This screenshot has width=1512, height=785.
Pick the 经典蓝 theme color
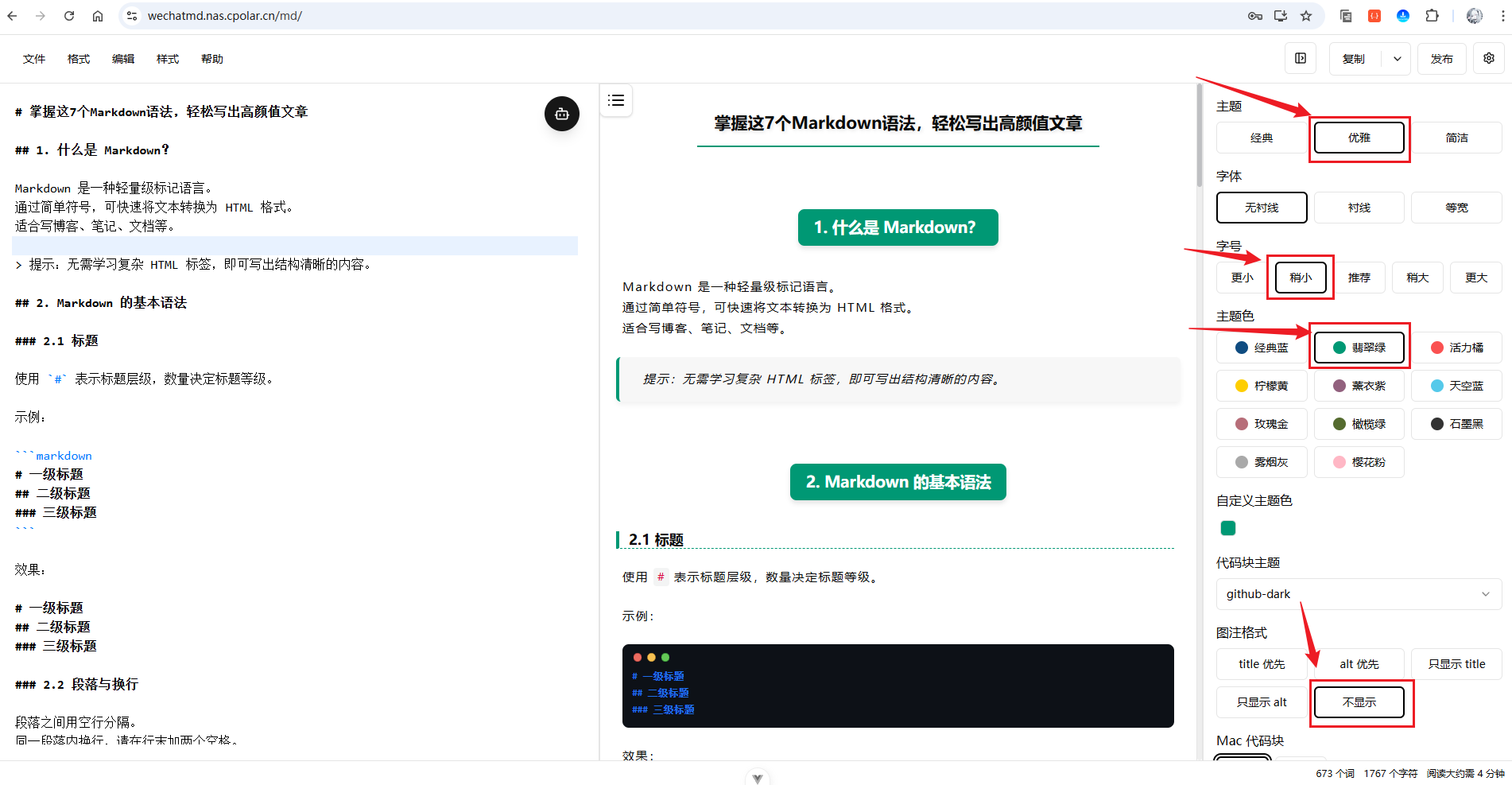point(1262,348)
